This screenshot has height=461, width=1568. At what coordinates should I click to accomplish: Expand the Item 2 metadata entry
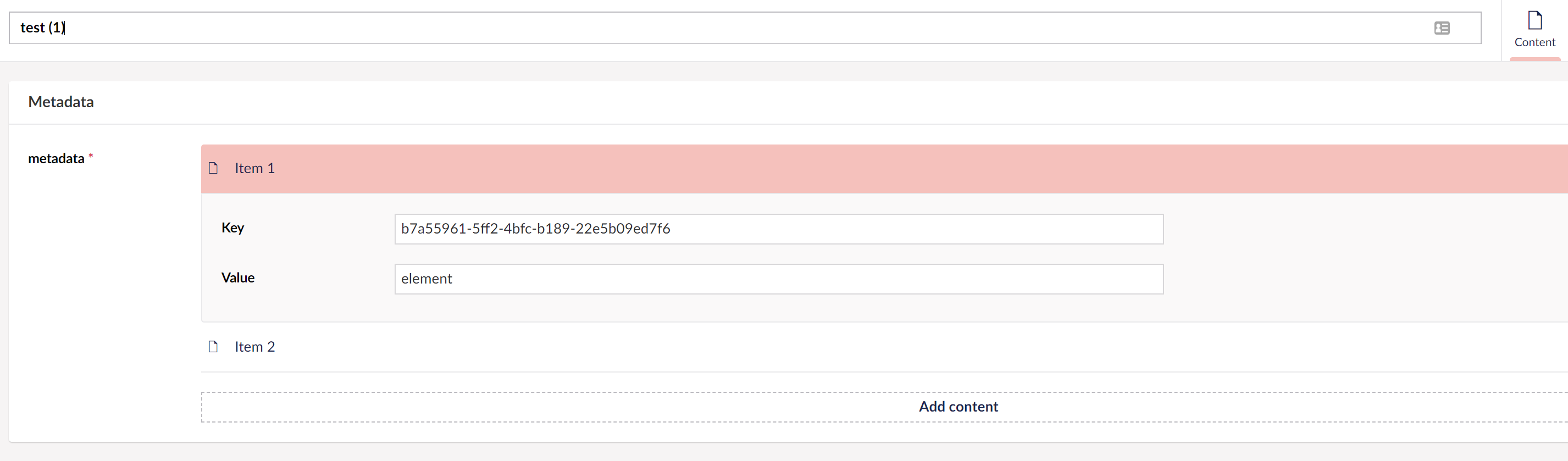pyautogui.click(x=255, y=347)
